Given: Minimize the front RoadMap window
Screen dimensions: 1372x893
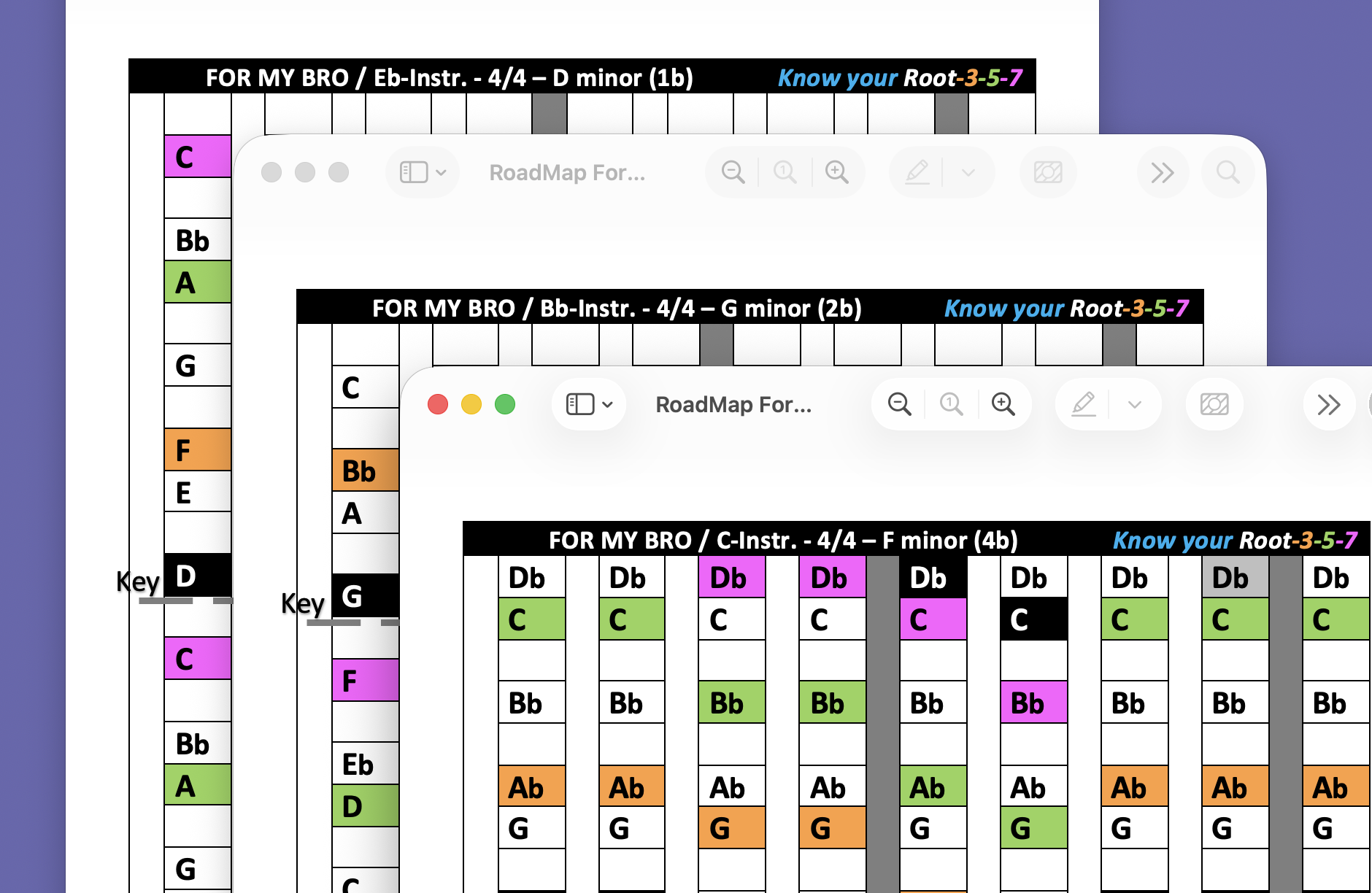Looking at the screenshot, I should 471,404.
